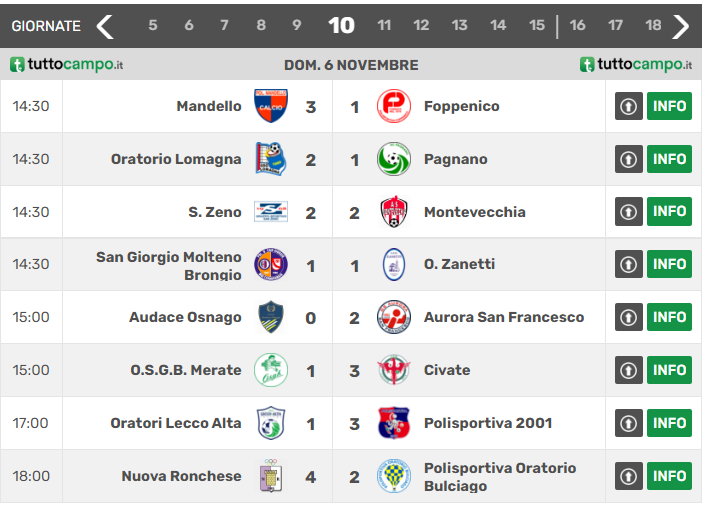Viewport: 710px width, 507px height.
Task: Click the Foppenico team logo
Action: coord(393,106)
